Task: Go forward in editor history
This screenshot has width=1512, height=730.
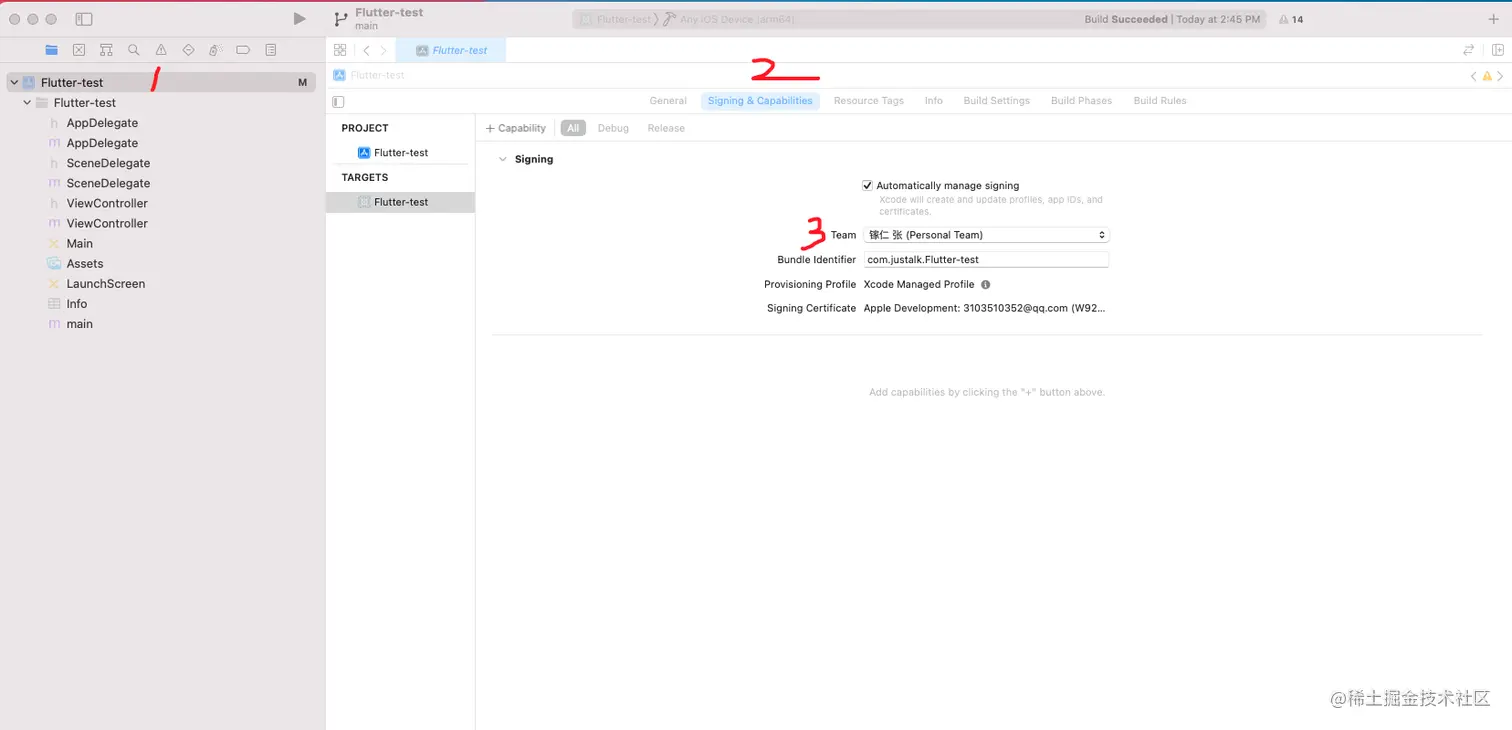Action: coord(383,50)
